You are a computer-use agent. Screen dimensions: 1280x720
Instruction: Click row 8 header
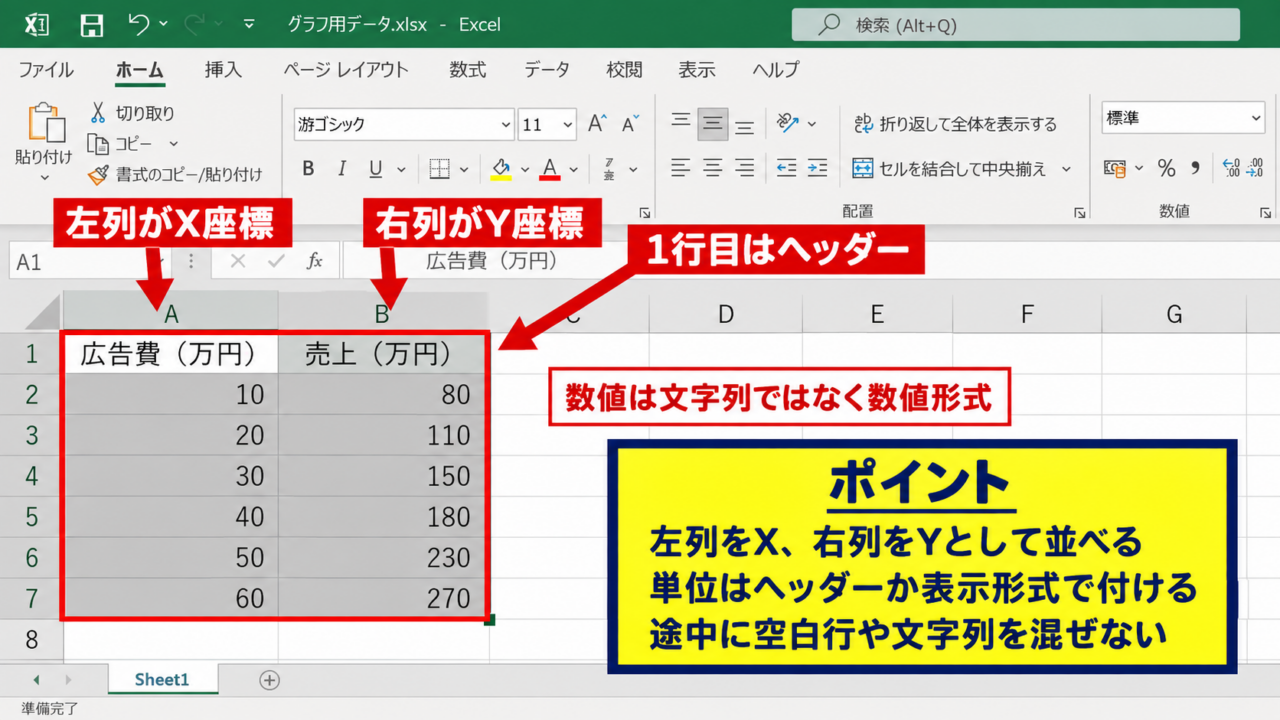31,639
